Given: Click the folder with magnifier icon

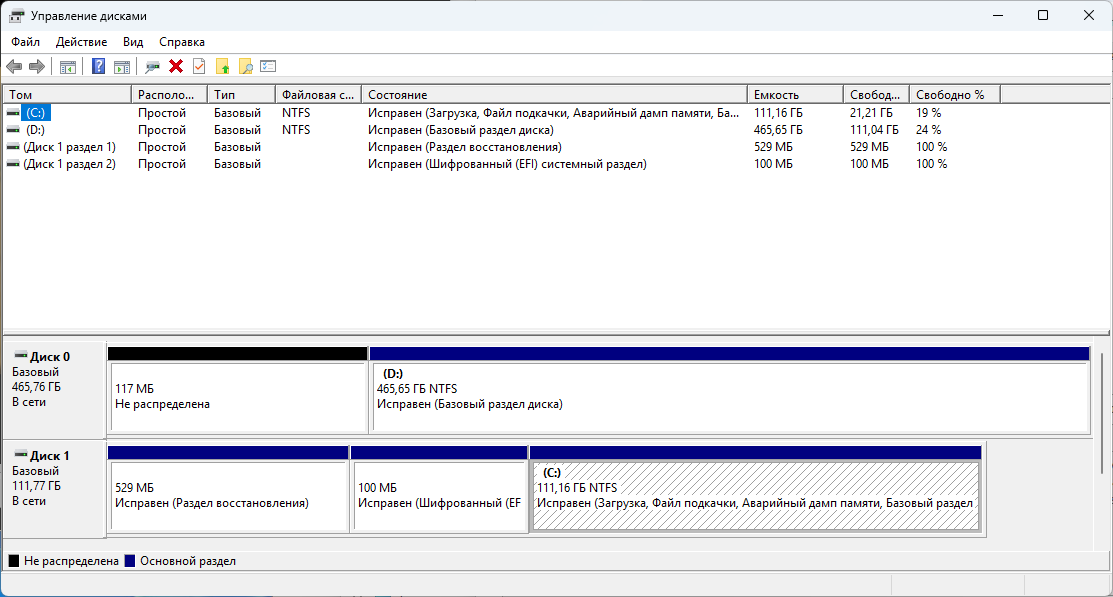Looking at the screenshot, I should (x=245, y=67).
